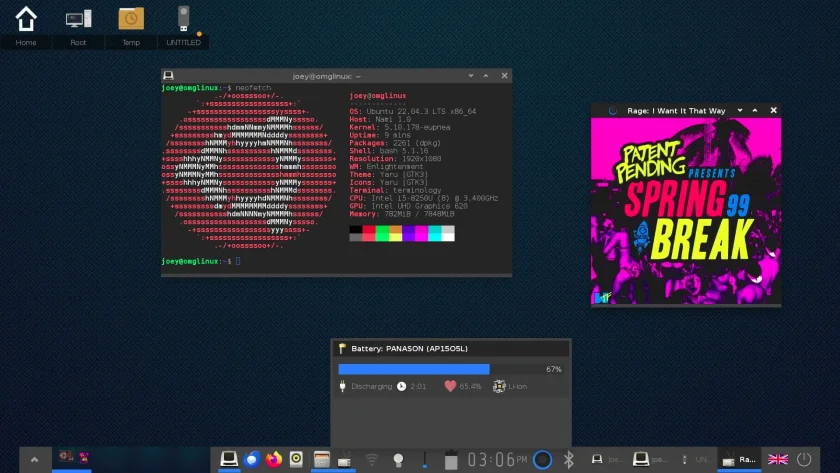This screenshot has height=473, width=840.
Task: Open the Bluetooth gadget
Action: click(568, 459)
